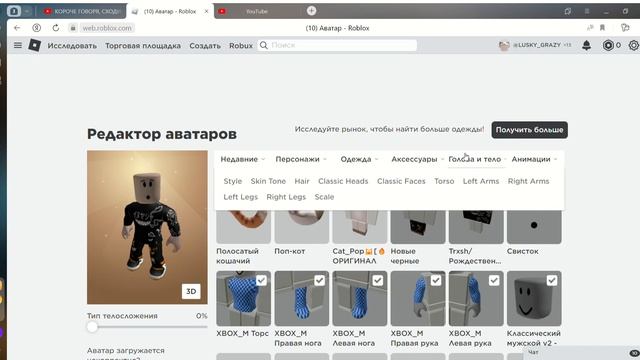Close the Roblox avatar tab
Screen dimensions: 640x360
(206, 11)
